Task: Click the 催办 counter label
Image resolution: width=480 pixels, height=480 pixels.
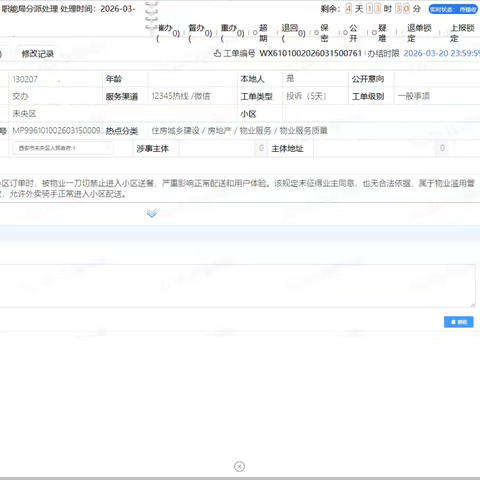Action: click(x=168, y=33)
